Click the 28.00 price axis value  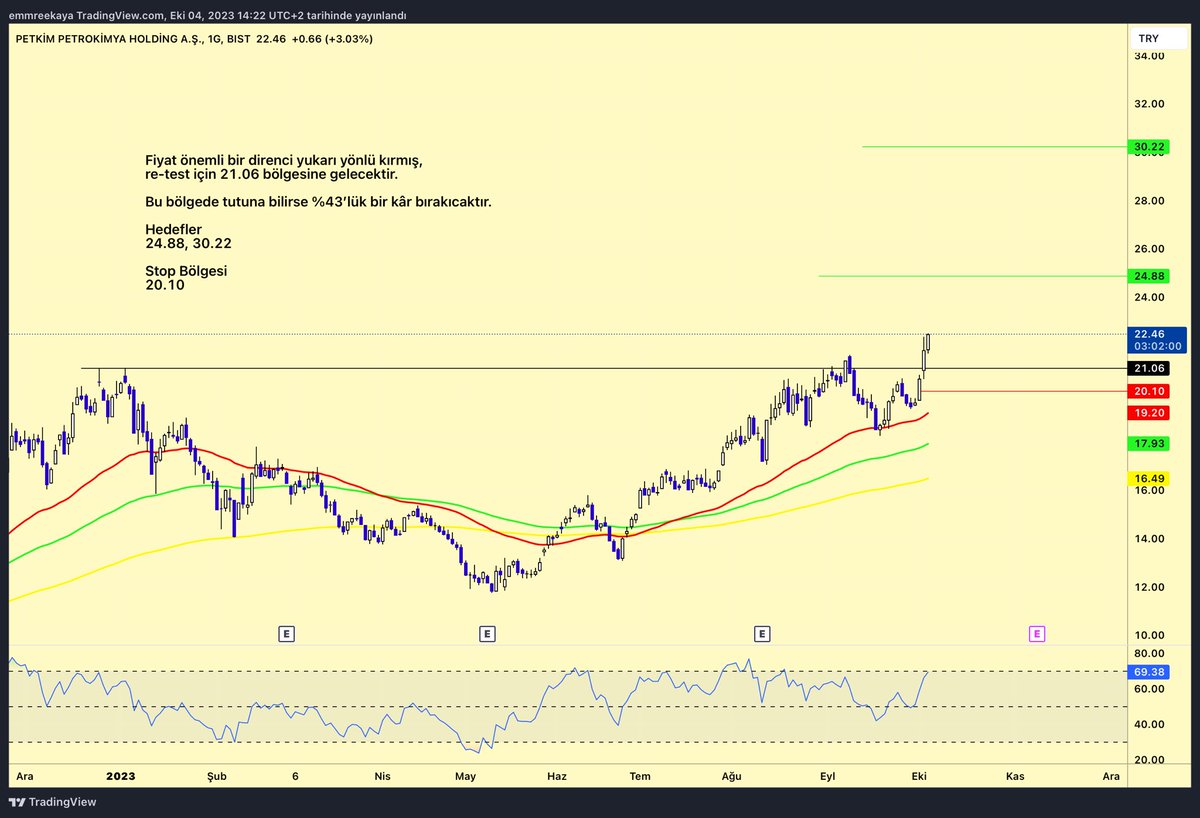tap(1149, 201)
